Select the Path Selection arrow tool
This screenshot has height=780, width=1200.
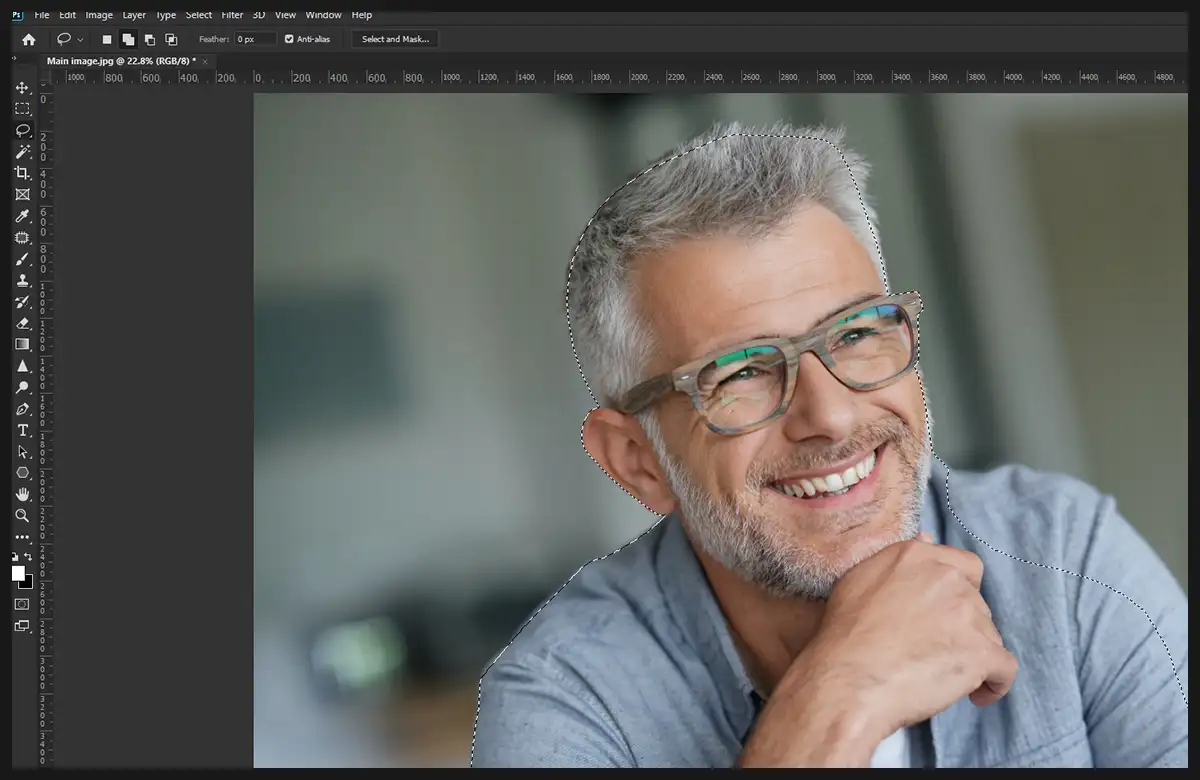coord(22,452)
